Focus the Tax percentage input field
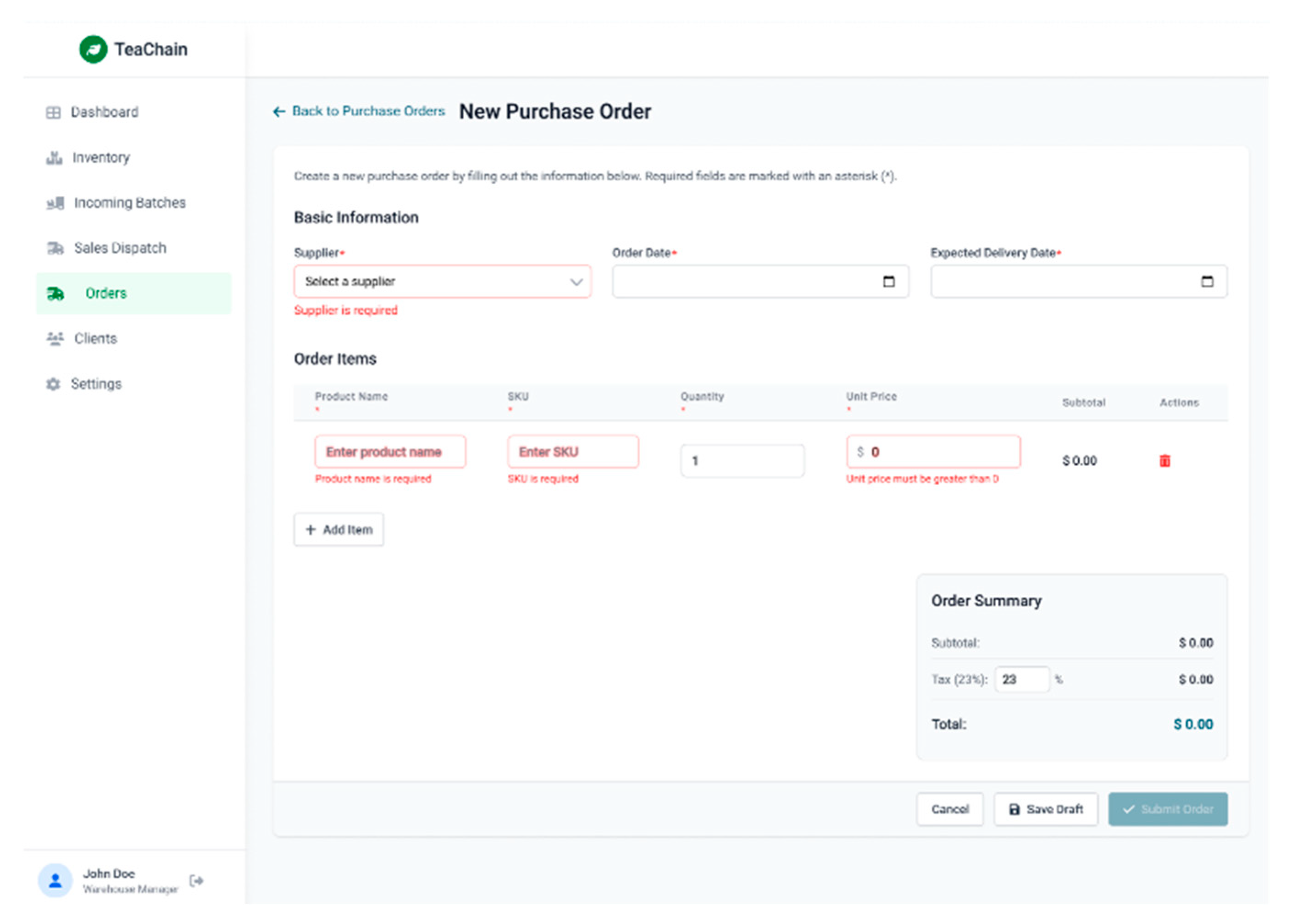The width and height of the screenshot is (1292, 924). (x=1021, y=679)
